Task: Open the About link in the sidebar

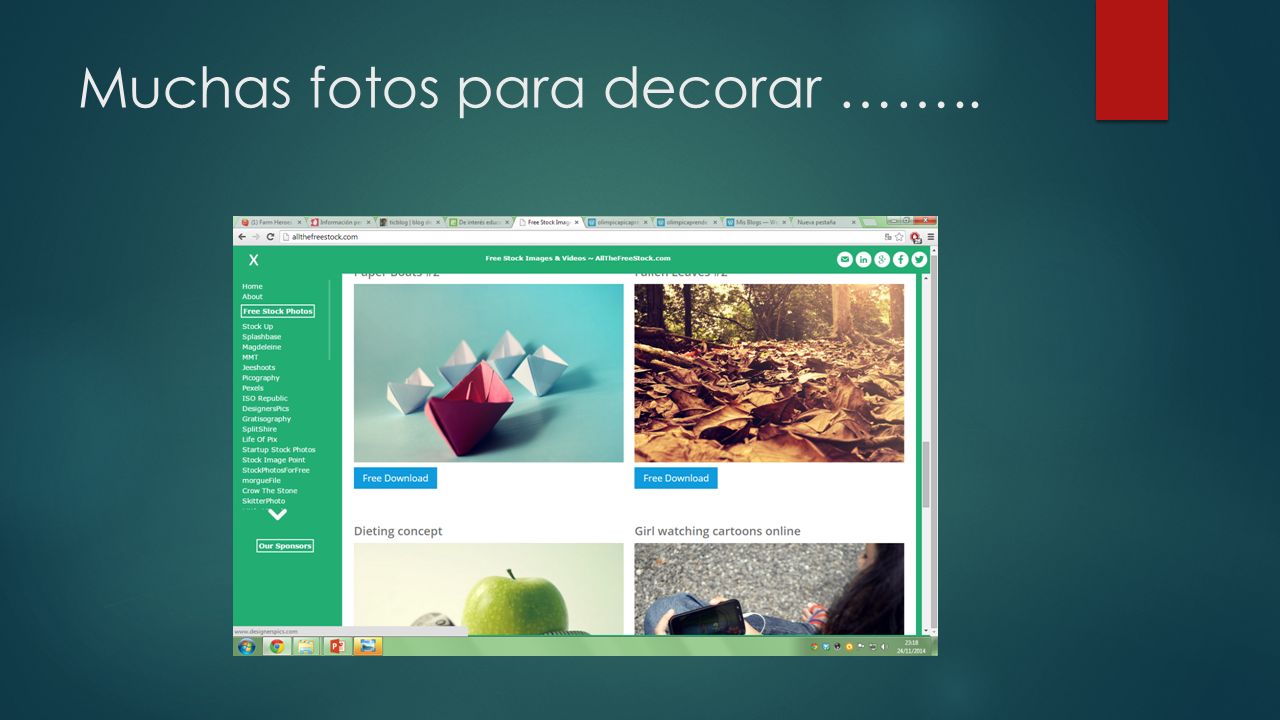Action: (x=252, y=296)
